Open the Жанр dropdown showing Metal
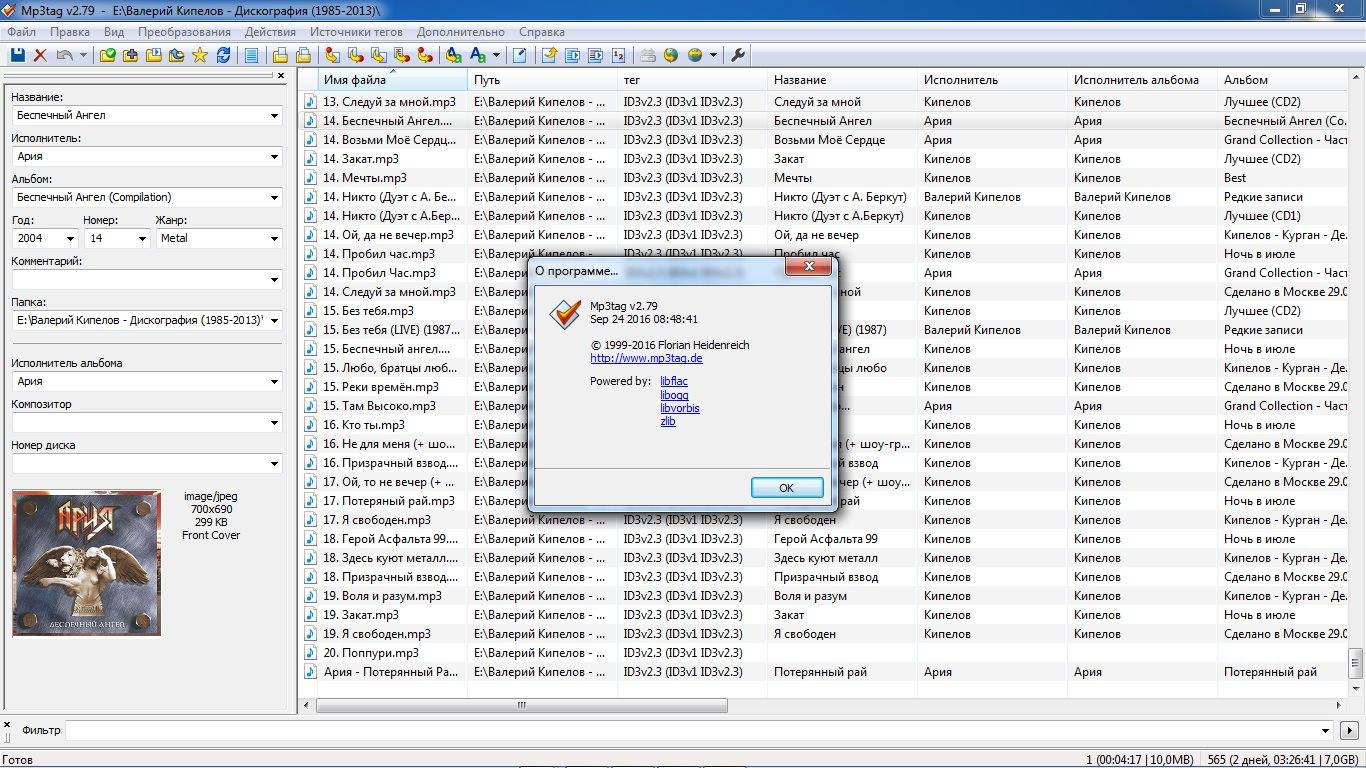 (x=274, y=238)
